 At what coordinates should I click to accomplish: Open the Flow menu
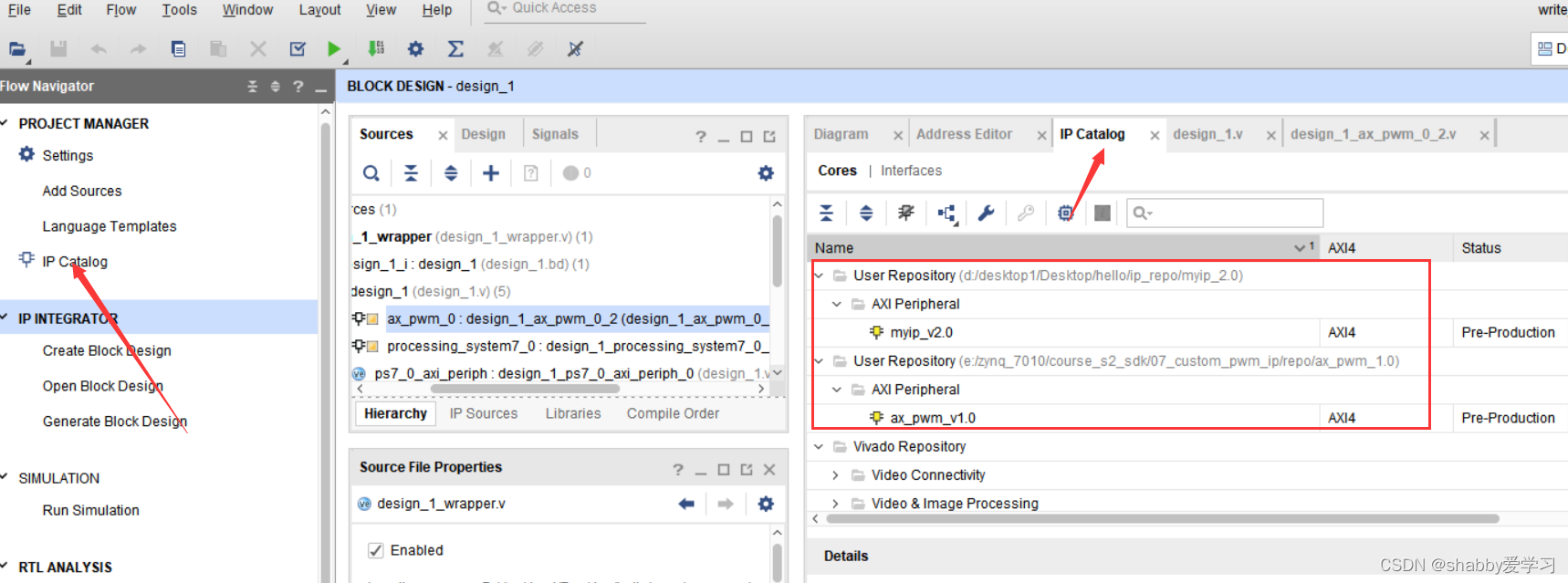[120, 10]
